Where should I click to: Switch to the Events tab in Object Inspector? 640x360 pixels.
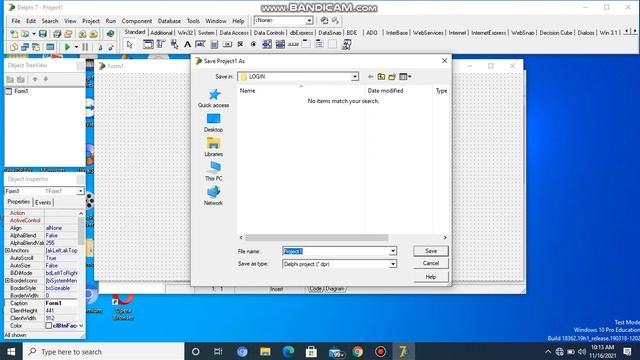pyautogui.click(x=43, y=202)
